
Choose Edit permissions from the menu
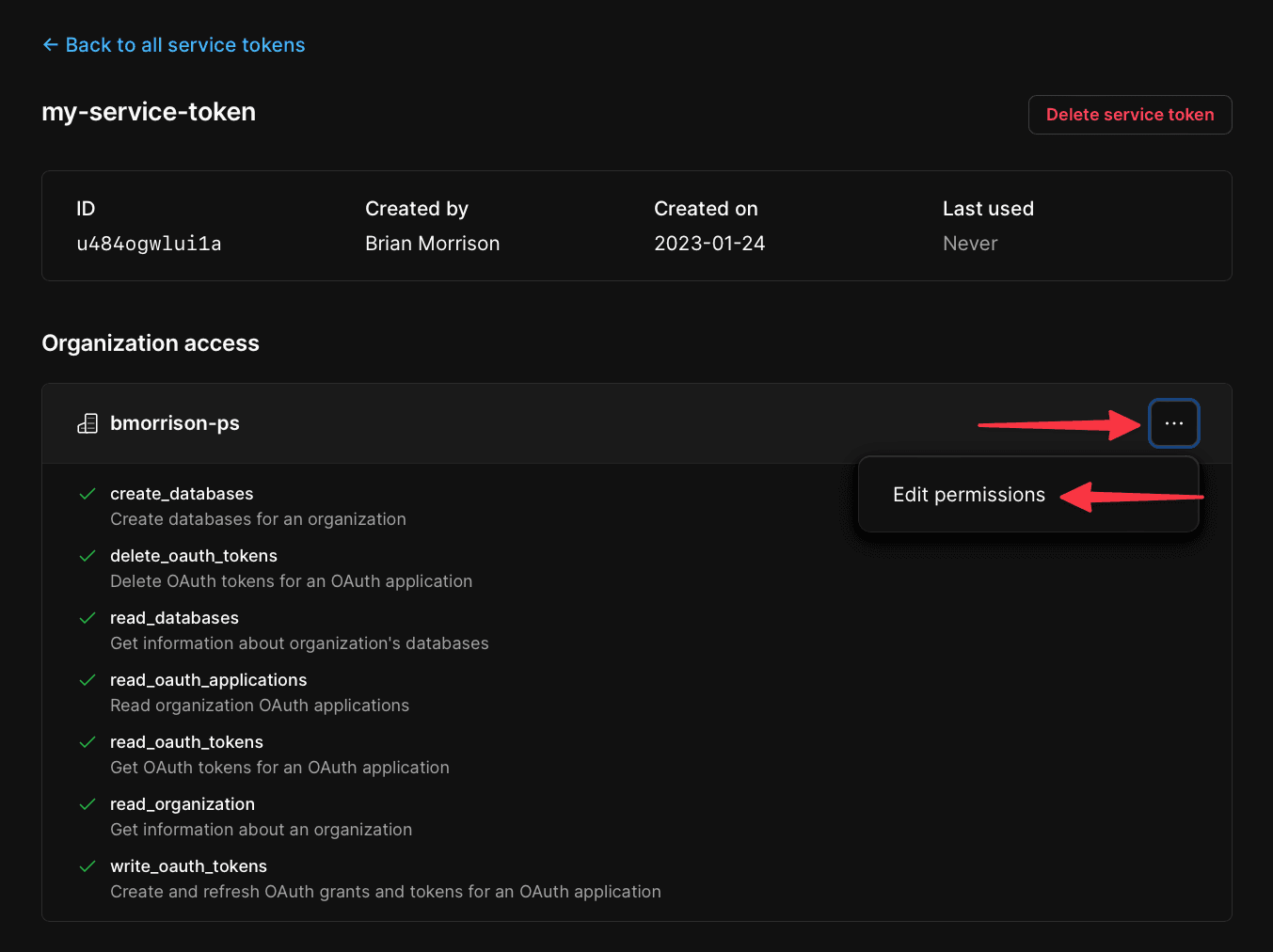coord(969,495)
